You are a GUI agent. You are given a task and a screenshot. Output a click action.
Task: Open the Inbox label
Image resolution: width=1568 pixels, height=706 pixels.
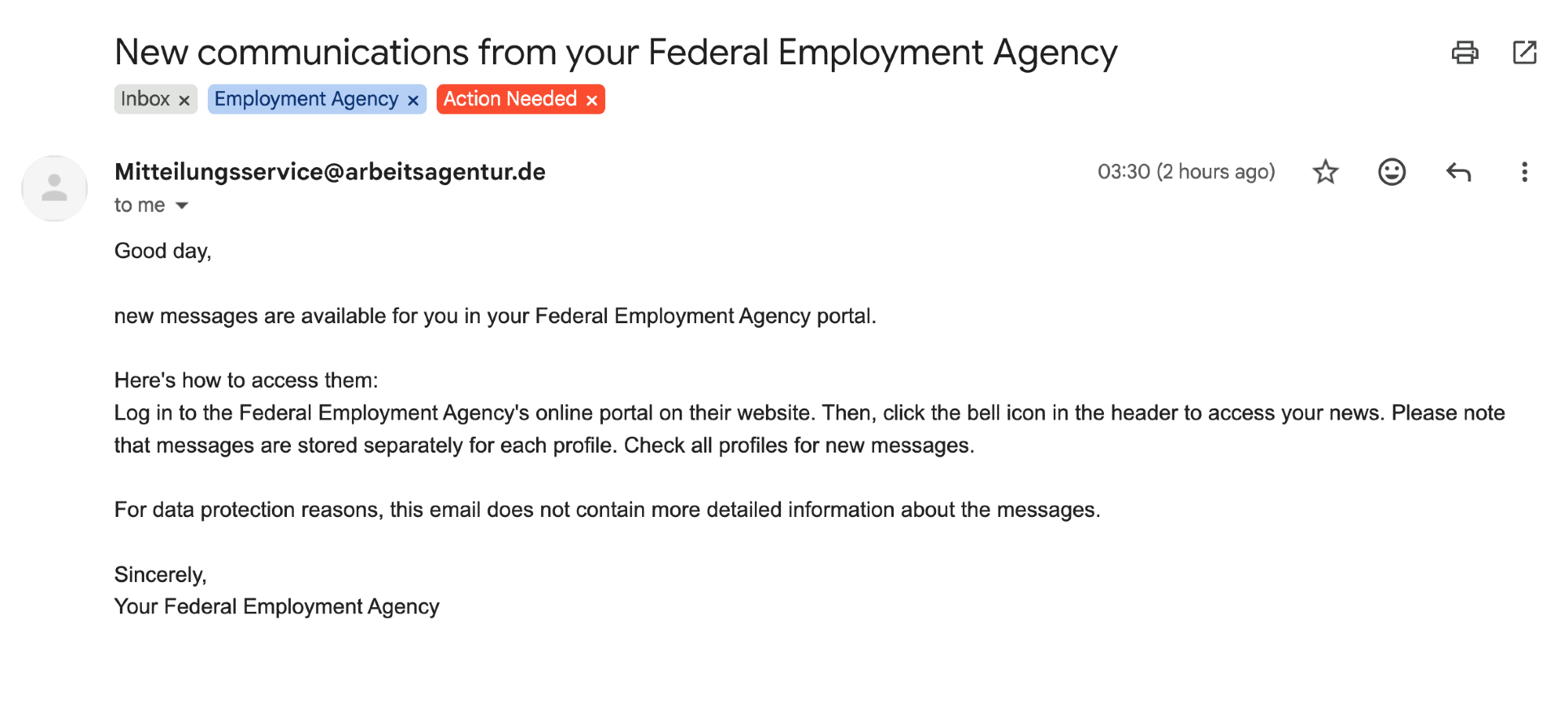pyautogui.click(x=145, y=99)
